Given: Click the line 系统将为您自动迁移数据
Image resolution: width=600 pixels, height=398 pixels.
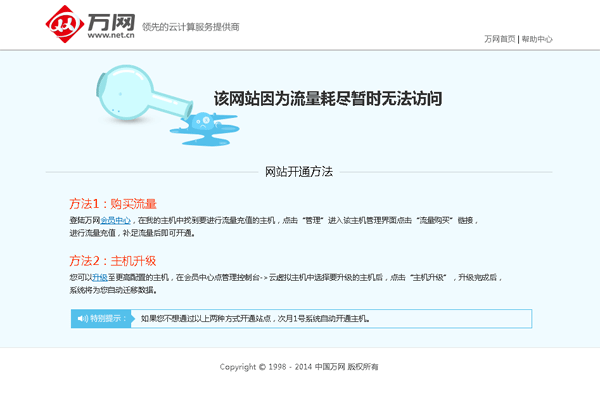Looking at the screenshot, I should click(113, 290).
